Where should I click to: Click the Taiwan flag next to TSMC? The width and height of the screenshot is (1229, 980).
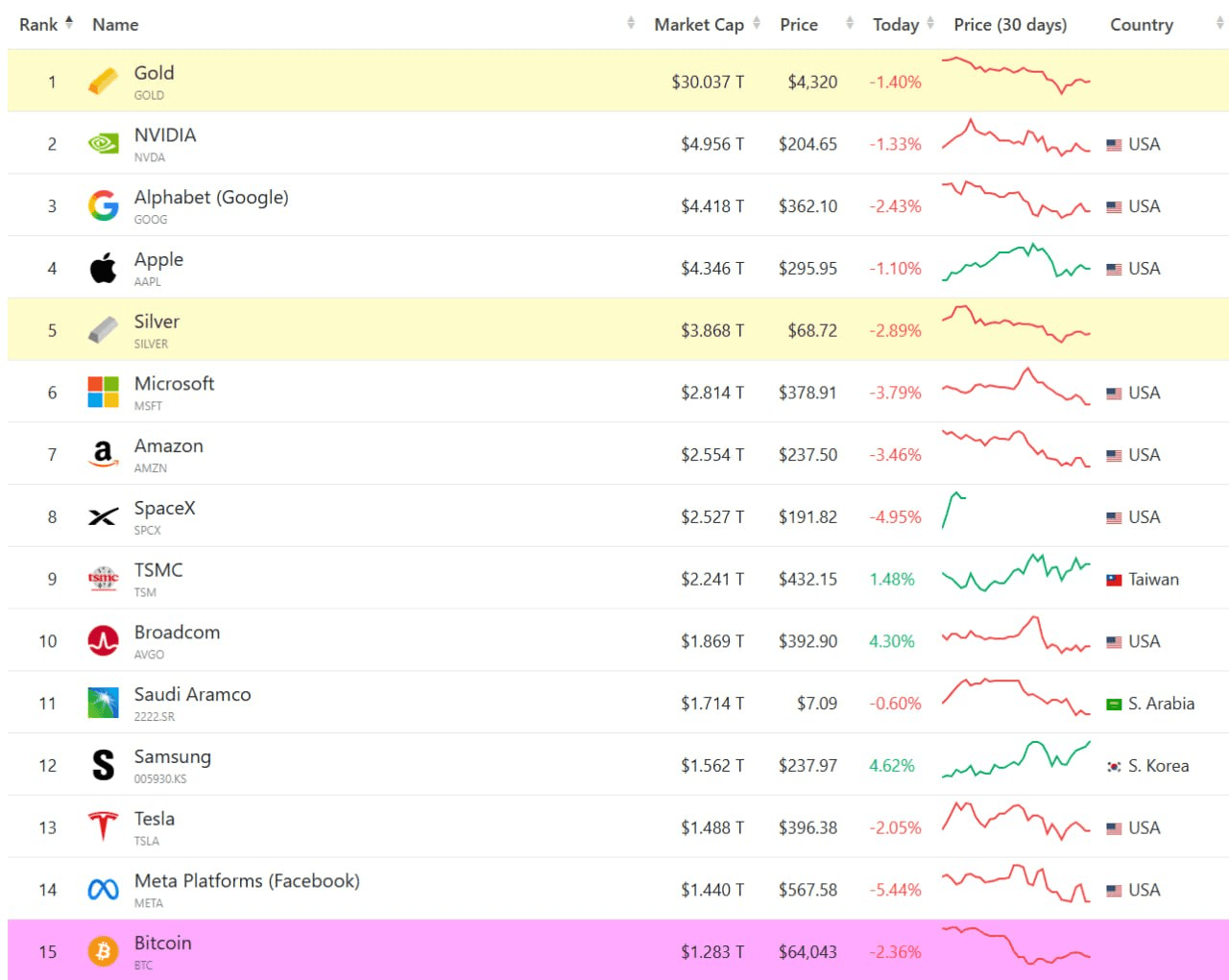pos(1114,580)
